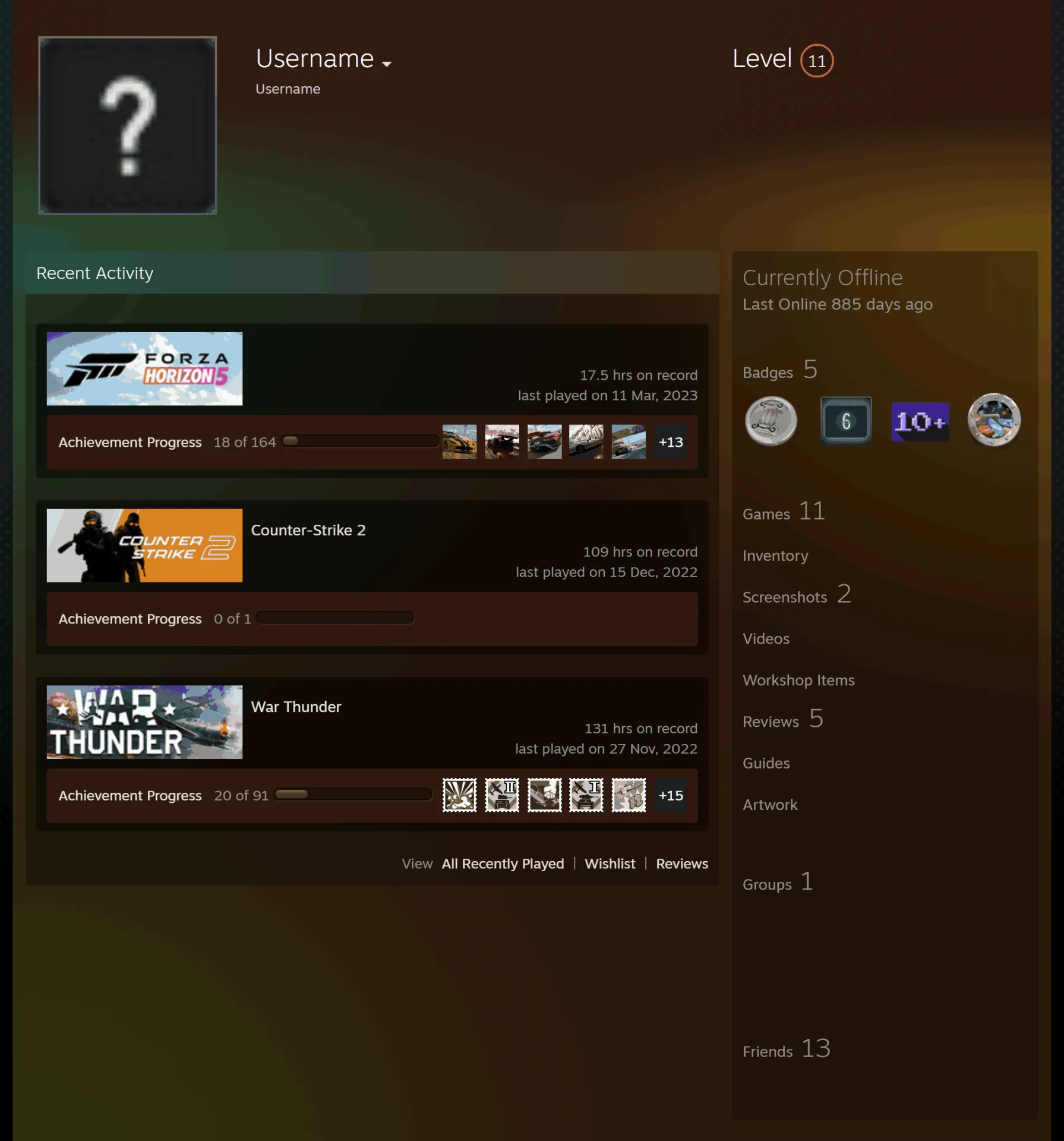Show the +13 more Forza achievements
This screenshot has width=1064, height=1141.
click(x=671, y=442)
